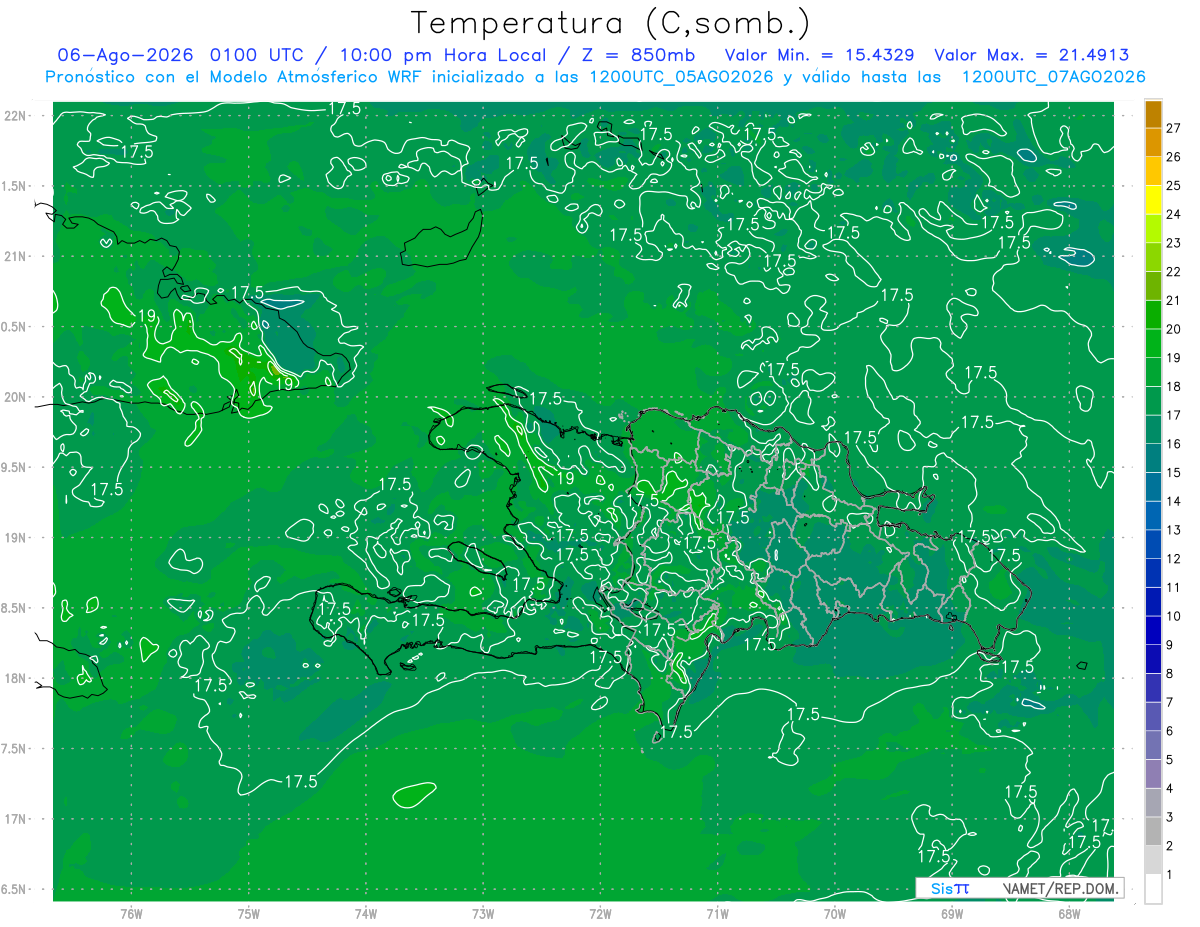Click the yellow legend swatch above 24
This screenshot has height=927, width=1200.
[x=1153, y=199]
